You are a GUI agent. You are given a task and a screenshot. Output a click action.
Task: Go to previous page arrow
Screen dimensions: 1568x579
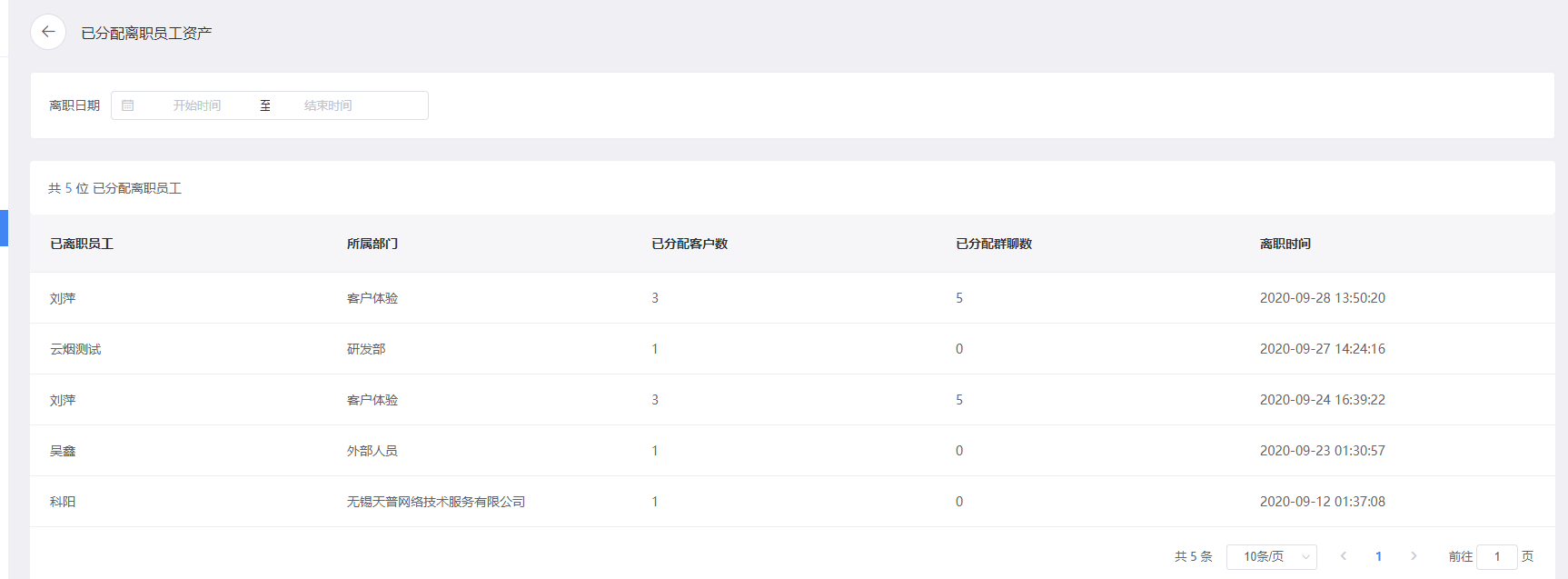(1344, 556)
